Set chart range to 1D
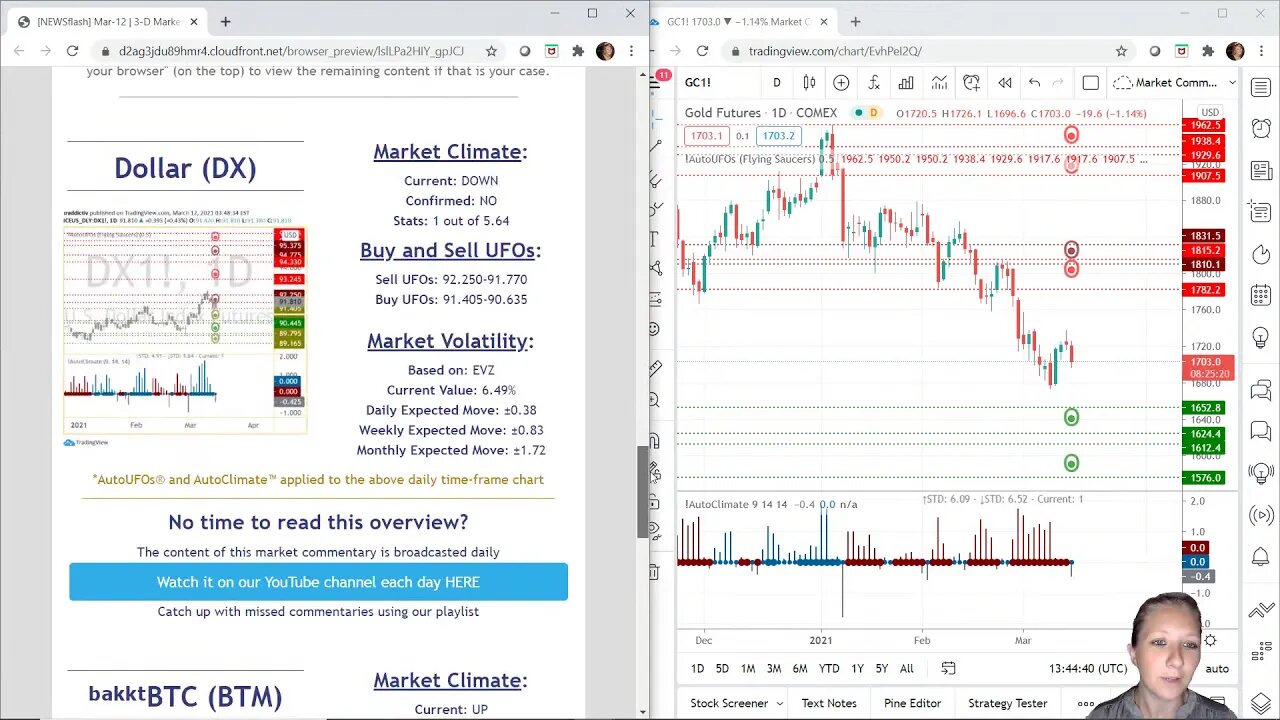The height and width of the screenshot is (720, 1280). coord(697,668)
